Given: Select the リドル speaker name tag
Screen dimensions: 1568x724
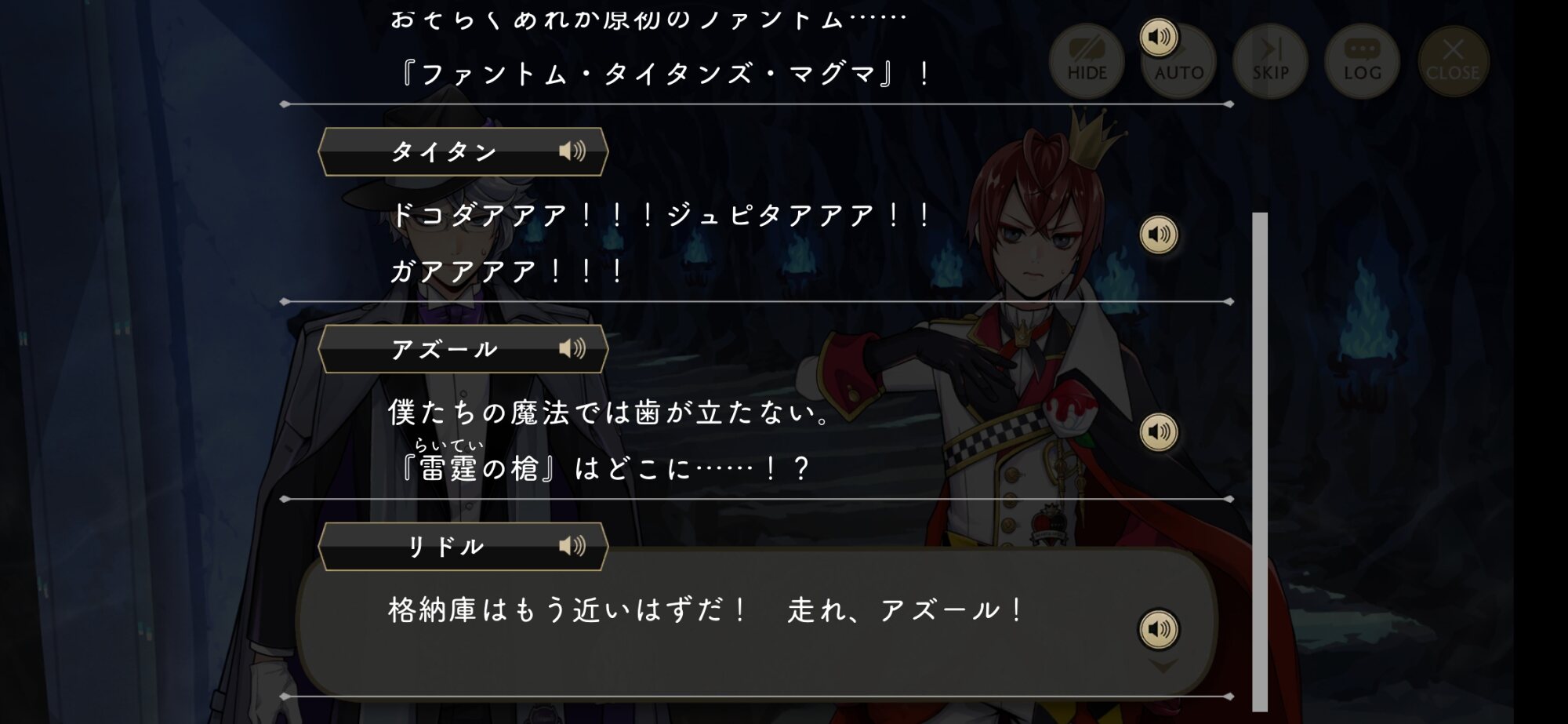Looking at the screenshot, I should point(463,547).
